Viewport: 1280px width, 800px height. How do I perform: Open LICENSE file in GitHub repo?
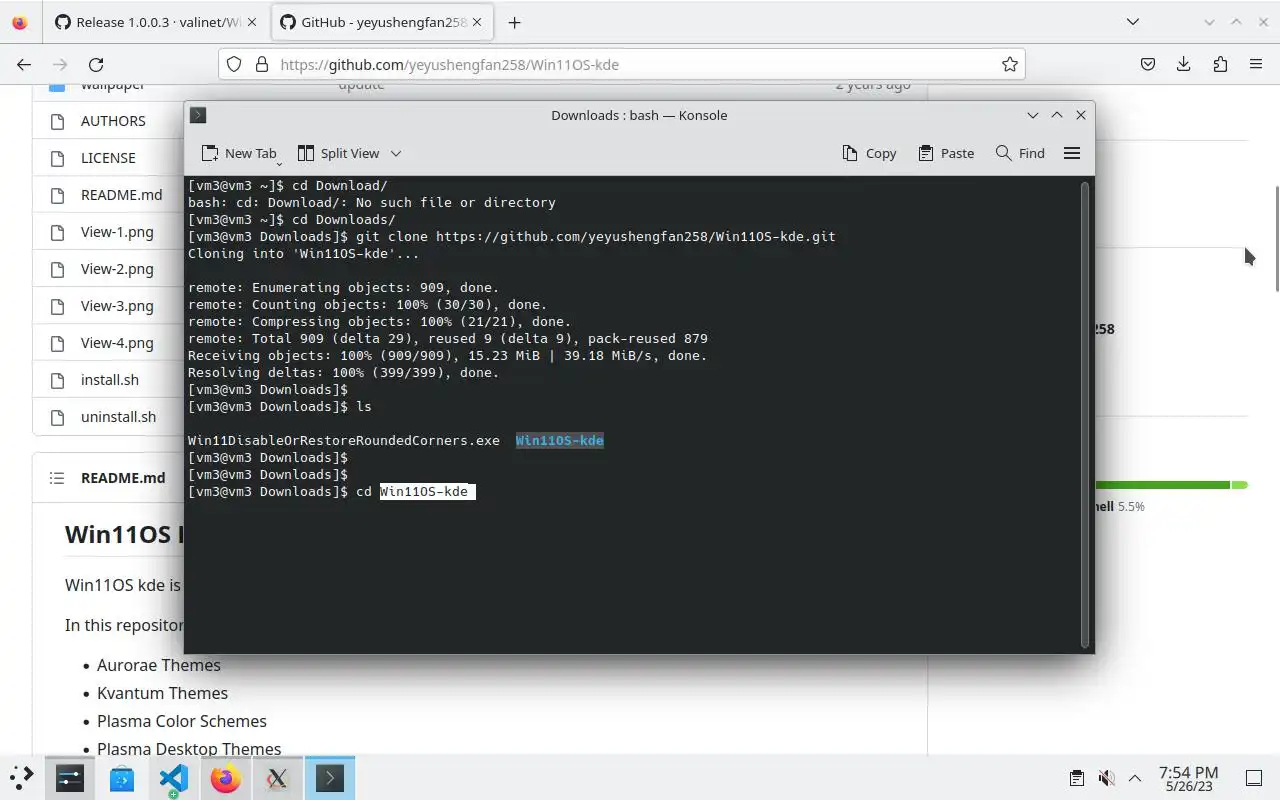[108, 158]
